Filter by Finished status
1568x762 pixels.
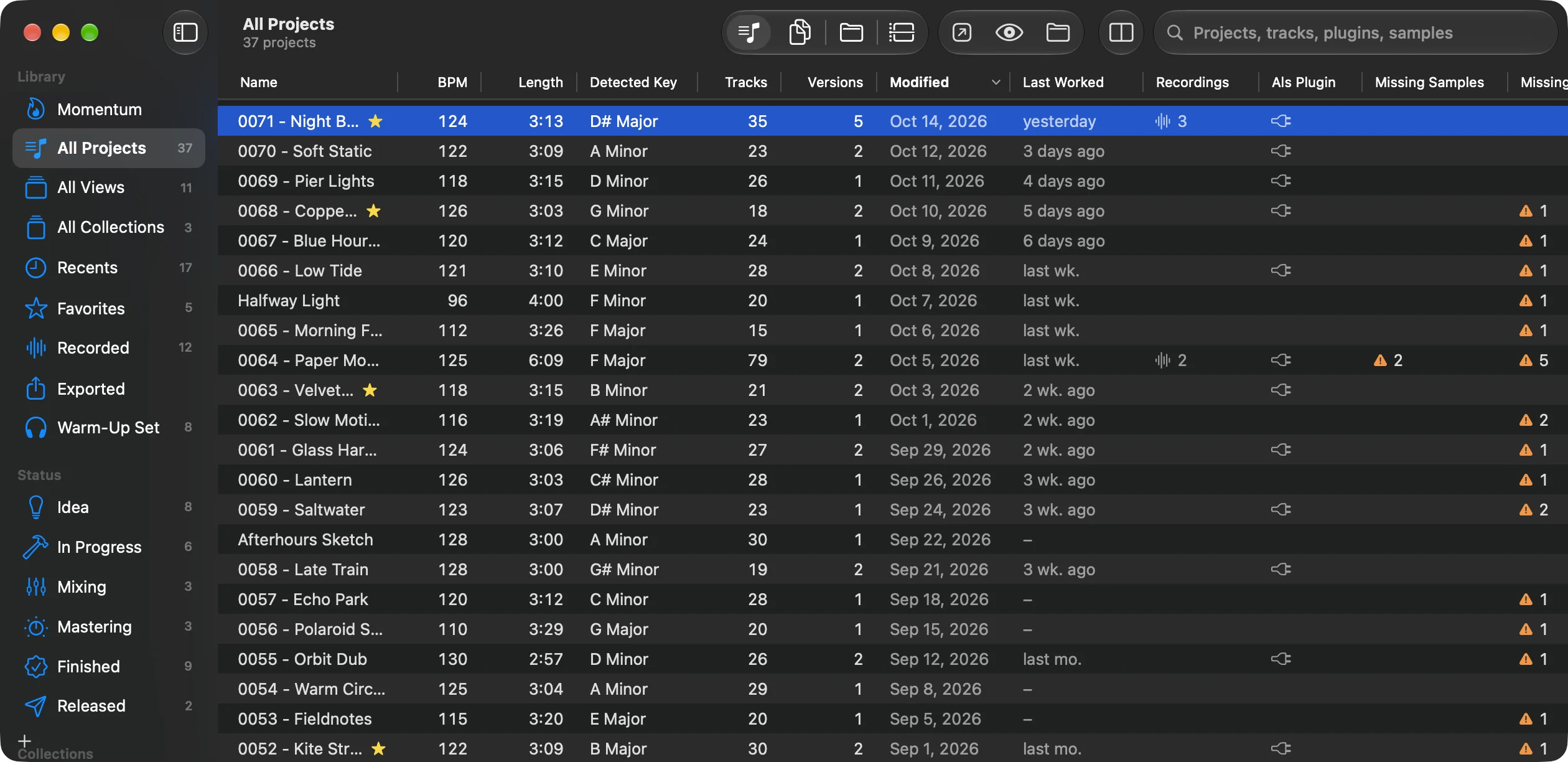pos(109,667)
